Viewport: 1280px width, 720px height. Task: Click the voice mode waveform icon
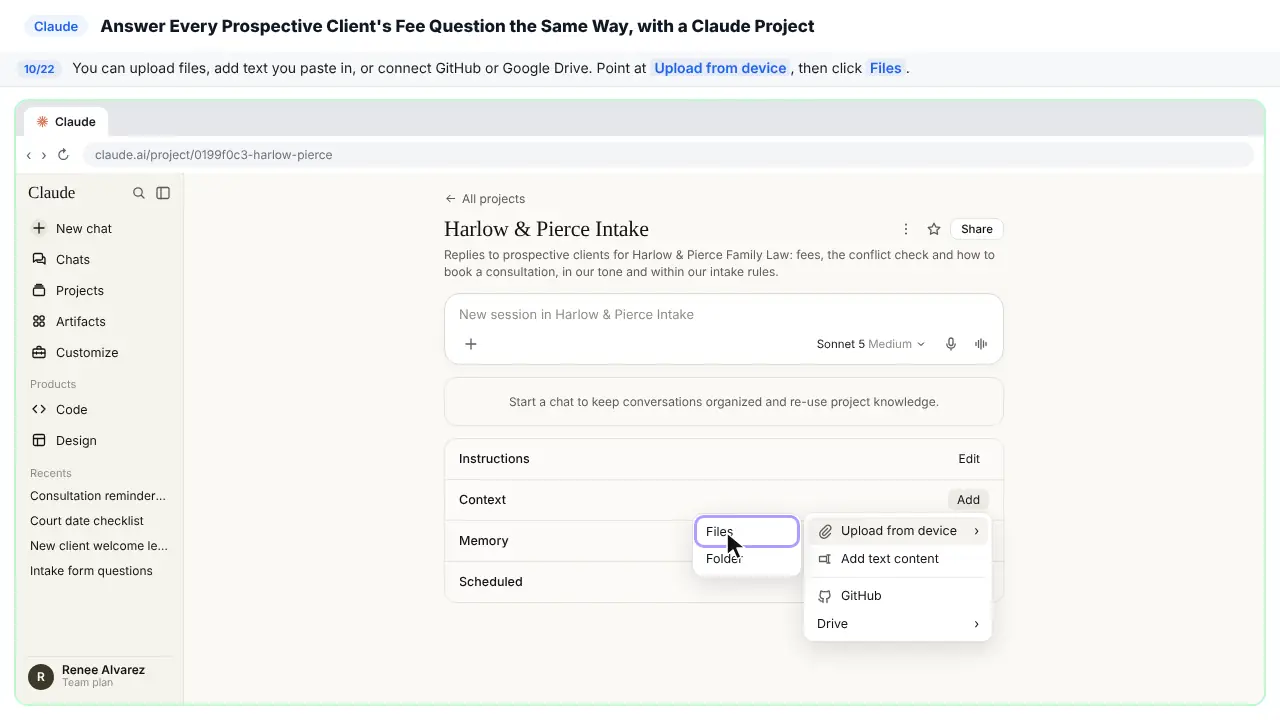(981, 344)
